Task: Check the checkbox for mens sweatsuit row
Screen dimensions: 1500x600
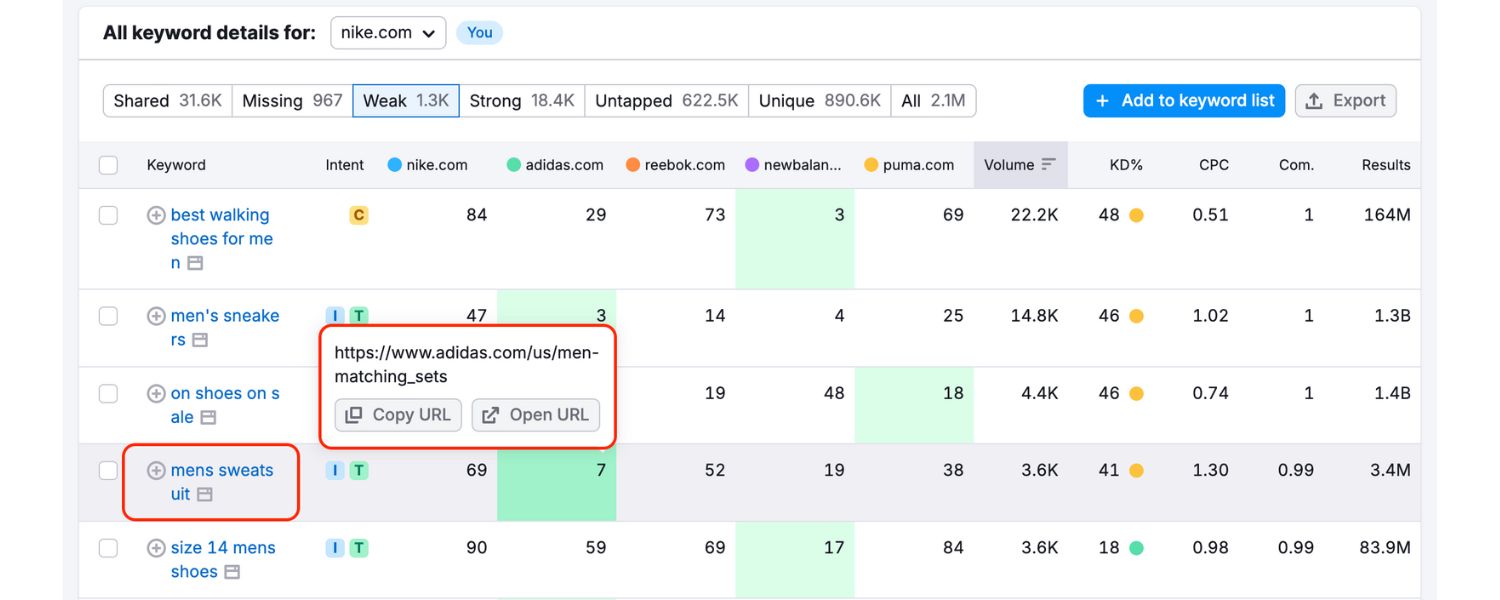Action: pos(108,470)
